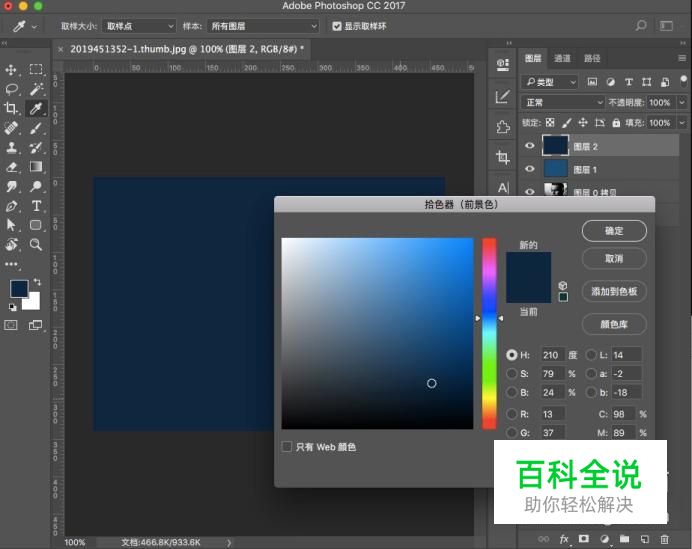Click 确定 in color picker

(614, 231)
